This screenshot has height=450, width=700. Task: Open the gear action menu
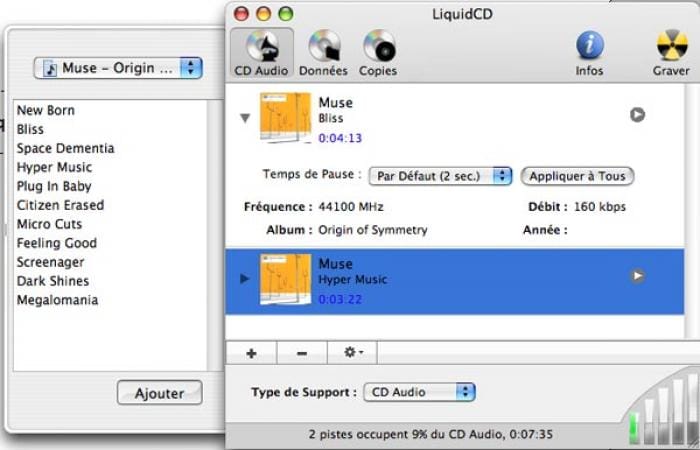(x=353, y=353)
